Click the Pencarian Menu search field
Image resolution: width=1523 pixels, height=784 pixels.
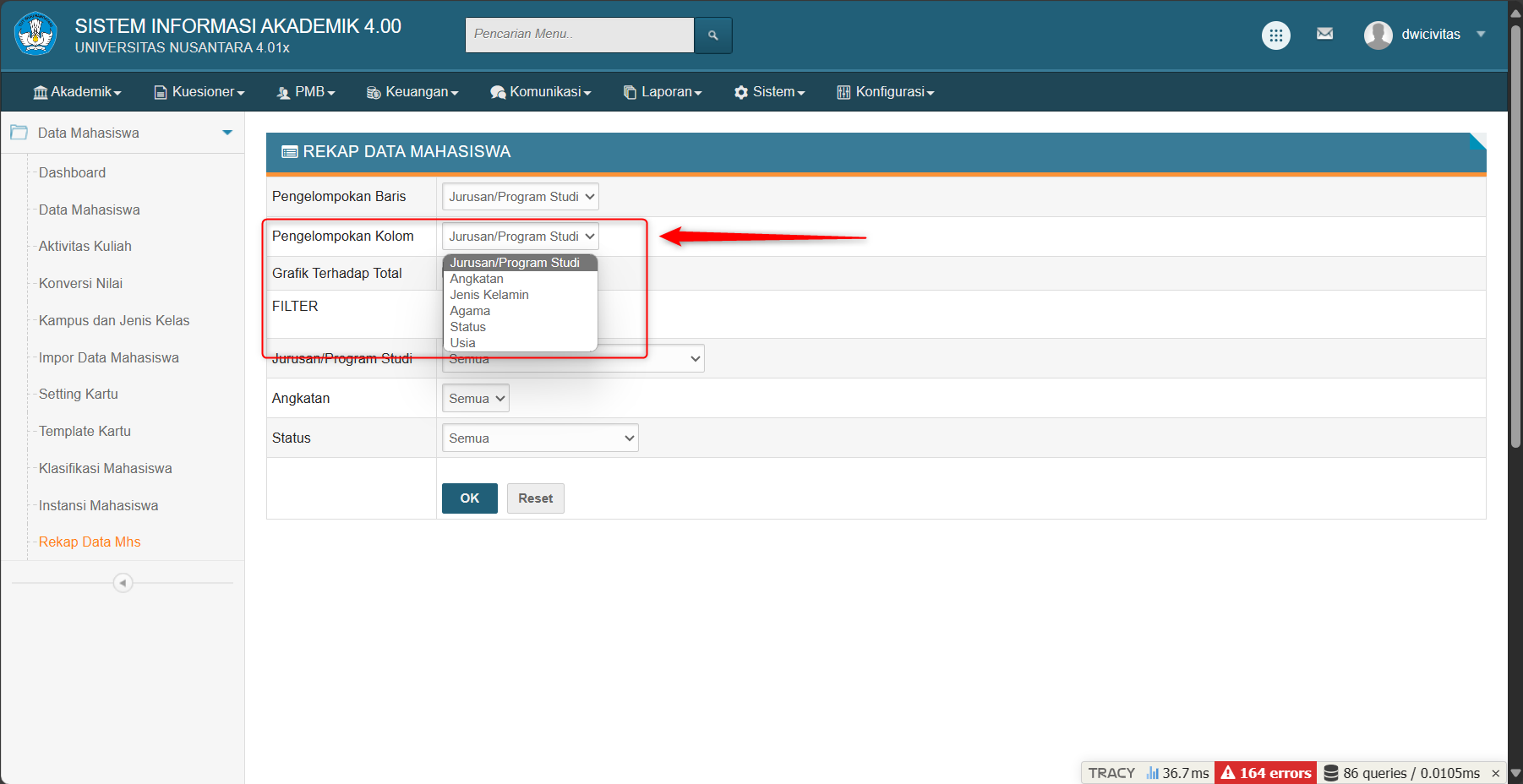579,35
